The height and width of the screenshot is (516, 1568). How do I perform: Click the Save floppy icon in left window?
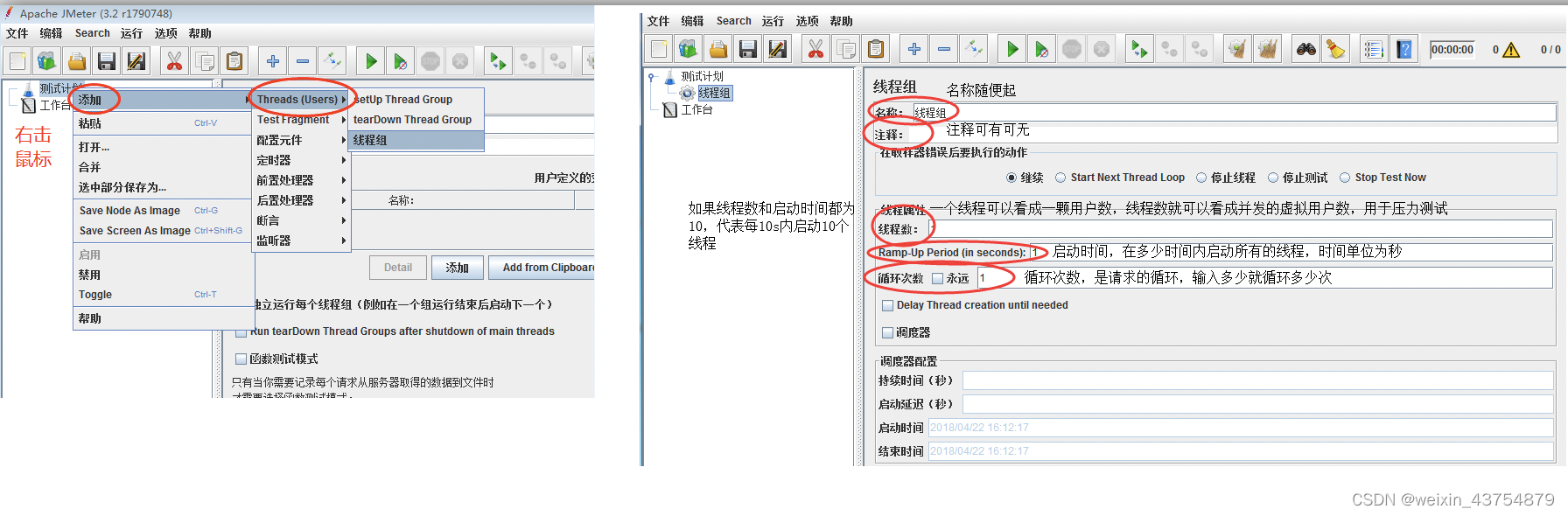point(107,60)
